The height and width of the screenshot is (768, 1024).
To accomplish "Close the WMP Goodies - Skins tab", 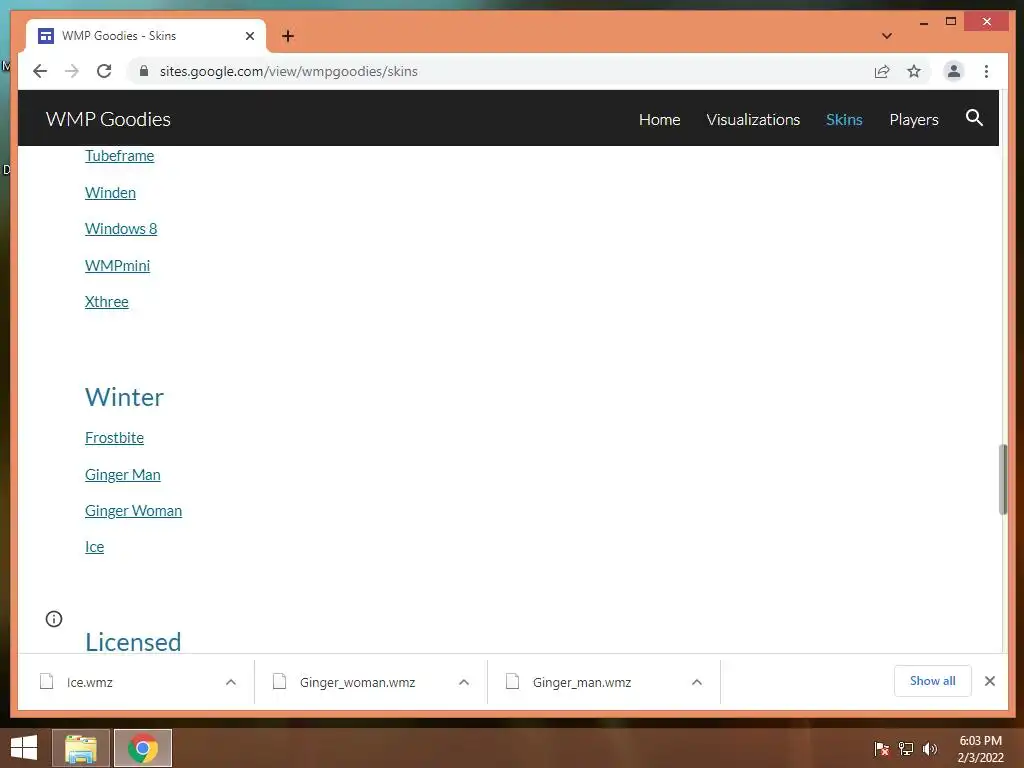I will coord(249,36).
